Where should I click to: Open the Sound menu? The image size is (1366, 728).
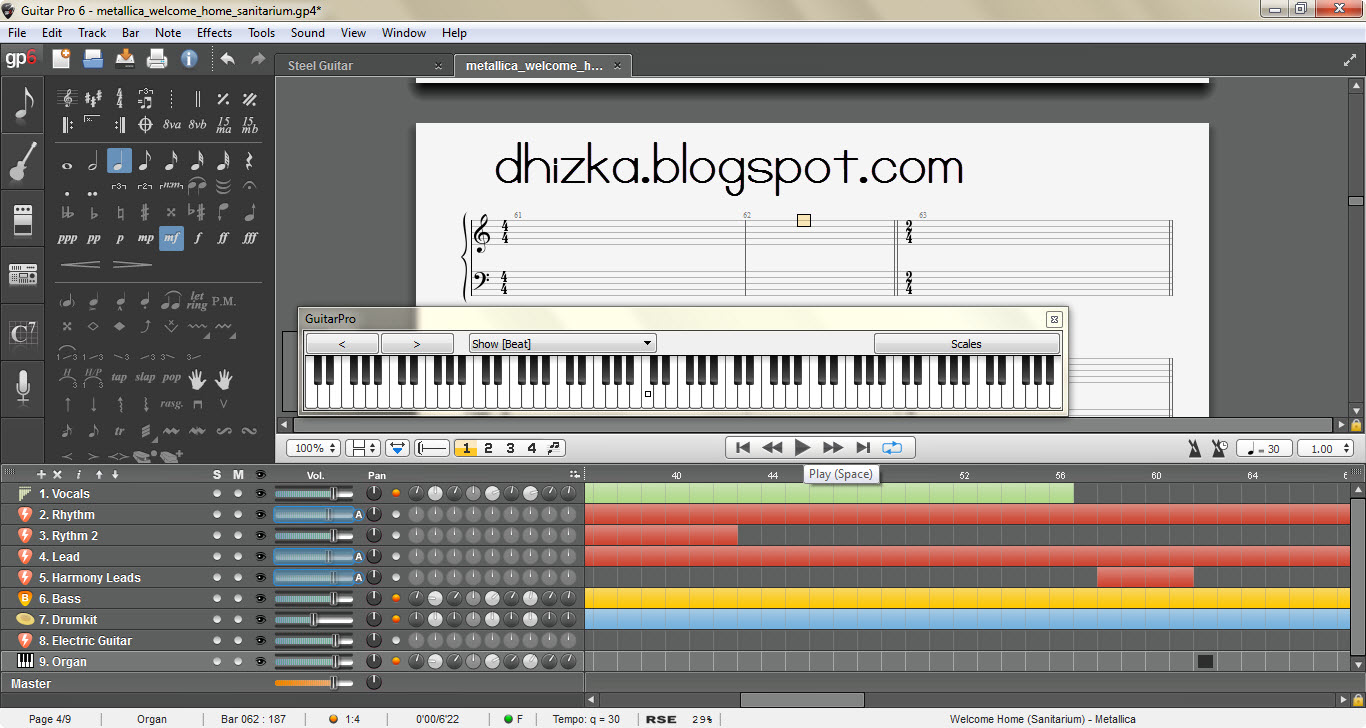308,33
